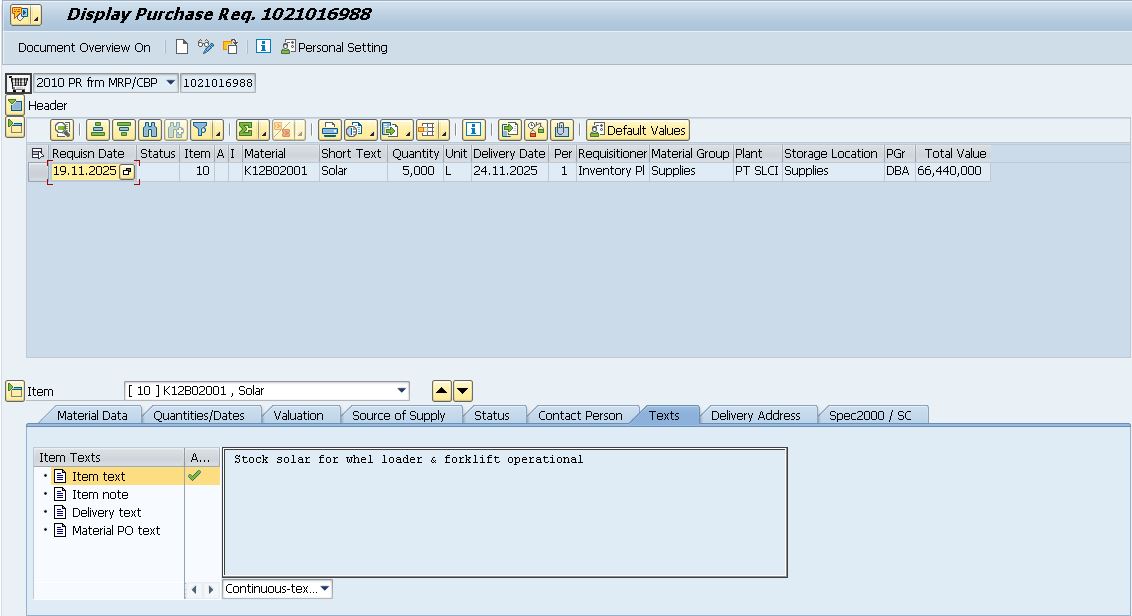The width and height of the screenshot is (1132, 616).
Task: Click the Sort ascending icon in grid toolbar
Action: pyautogui.click(x=97, y=130)
